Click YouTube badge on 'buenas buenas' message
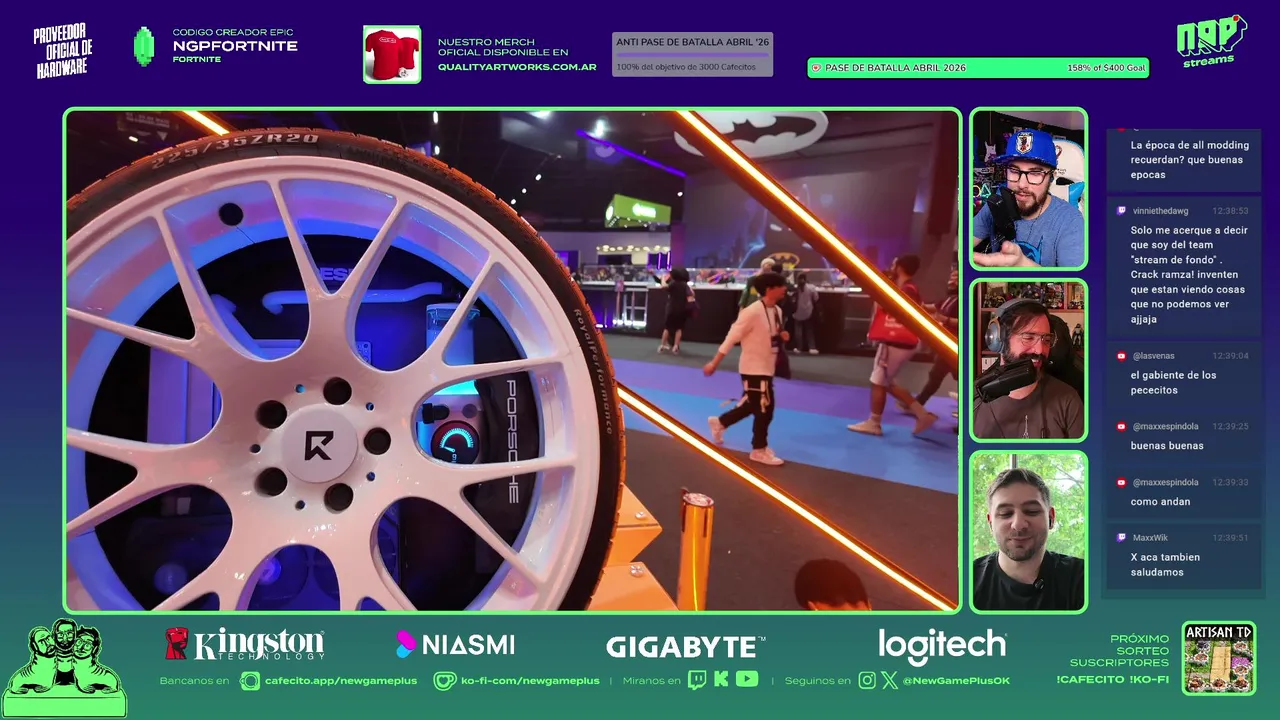This screenshot has width=1280, height=720. pos(1121,427)
